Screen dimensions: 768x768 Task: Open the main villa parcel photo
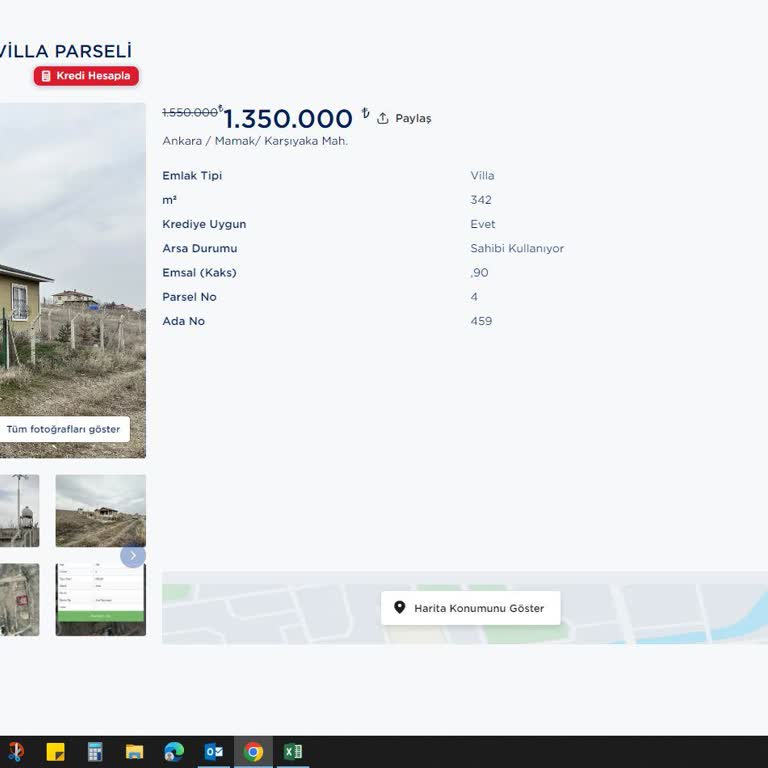[72, 280]
